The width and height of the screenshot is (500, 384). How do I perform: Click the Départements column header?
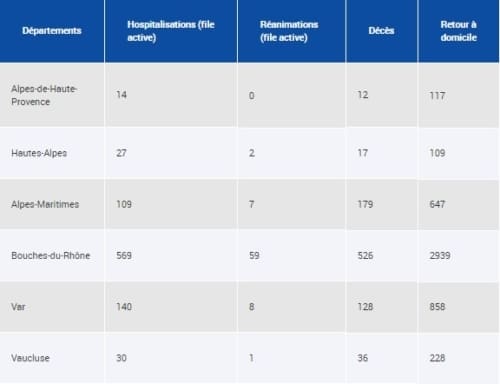[52, 31]
